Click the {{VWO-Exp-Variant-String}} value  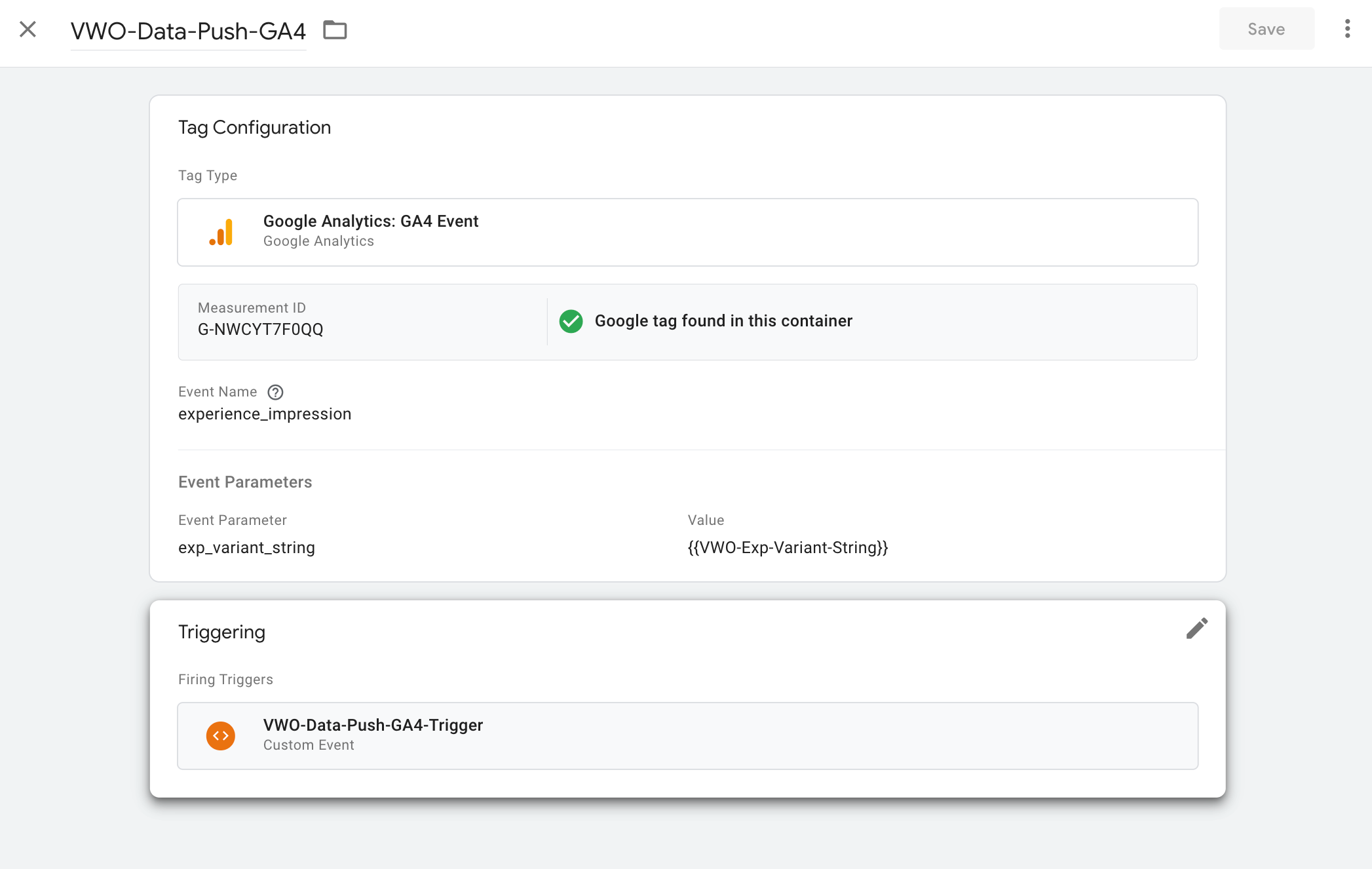[x=788, y=548]
